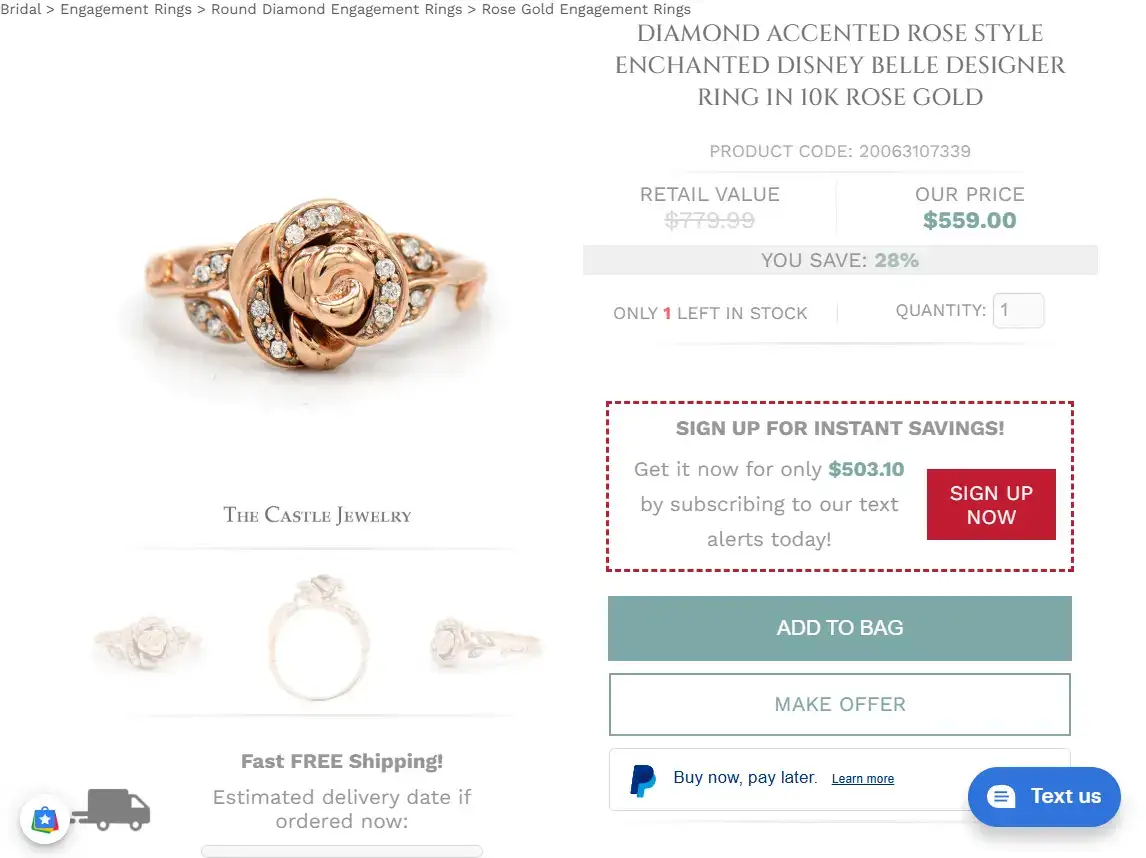
Task: Click the shopping bag badge in bottom-left corner
Action: point(44,819)
